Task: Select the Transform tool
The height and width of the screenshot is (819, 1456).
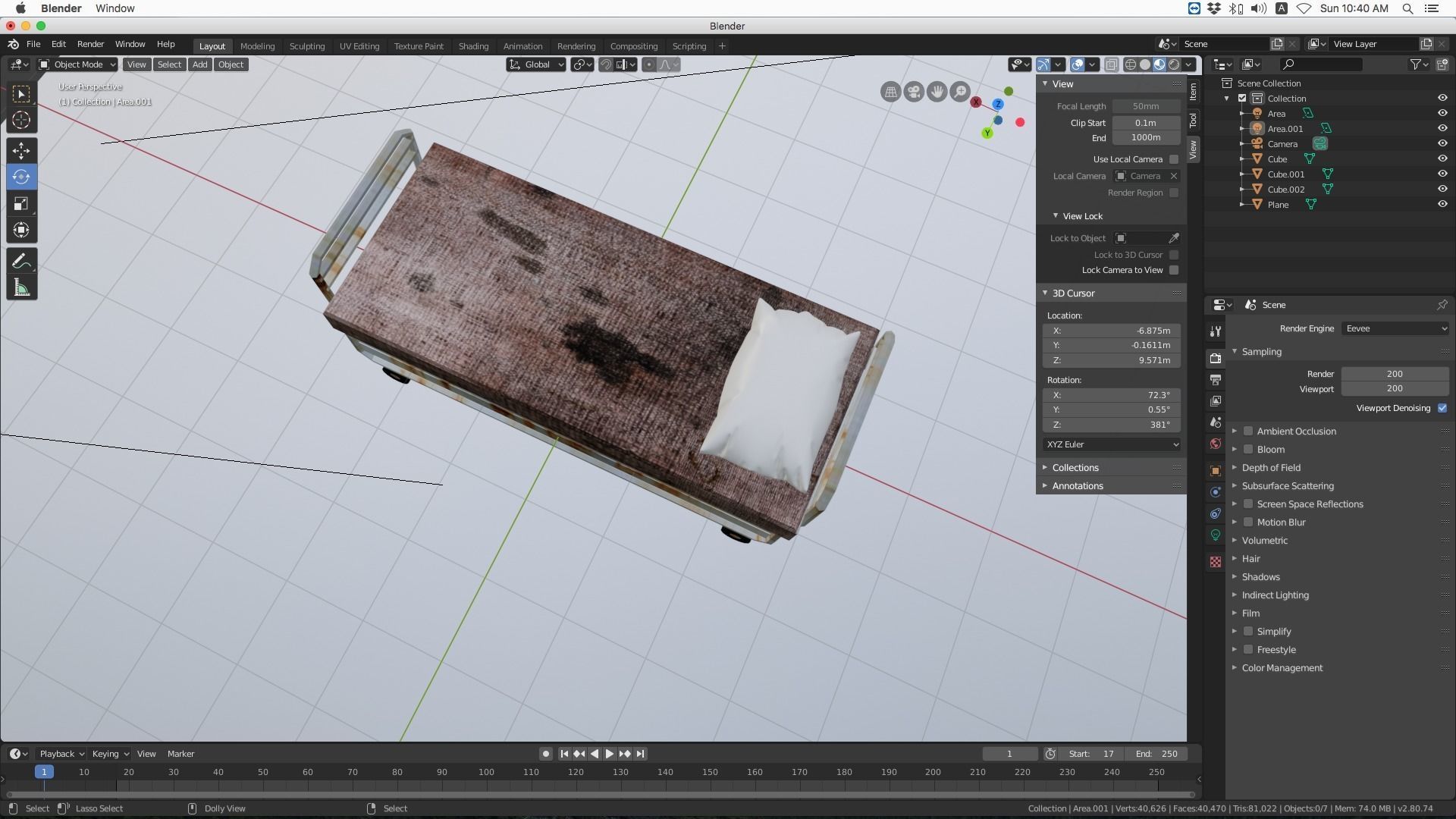Action: (21, 230)
